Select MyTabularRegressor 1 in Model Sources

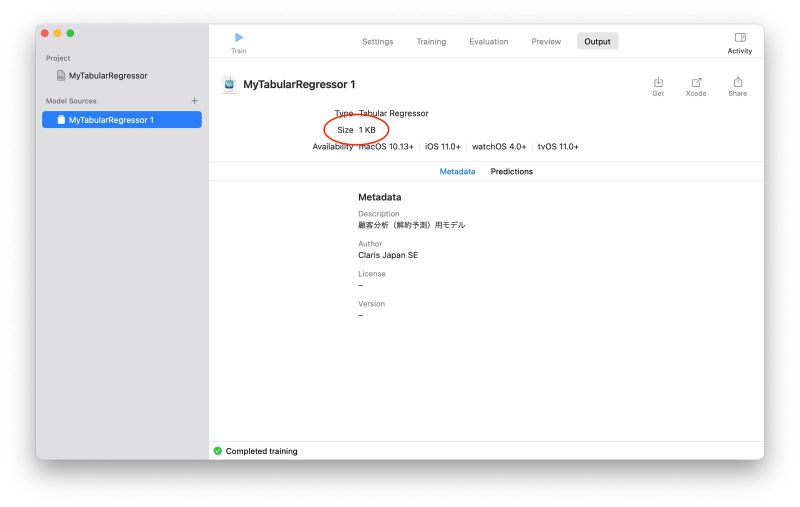[122, 120]
